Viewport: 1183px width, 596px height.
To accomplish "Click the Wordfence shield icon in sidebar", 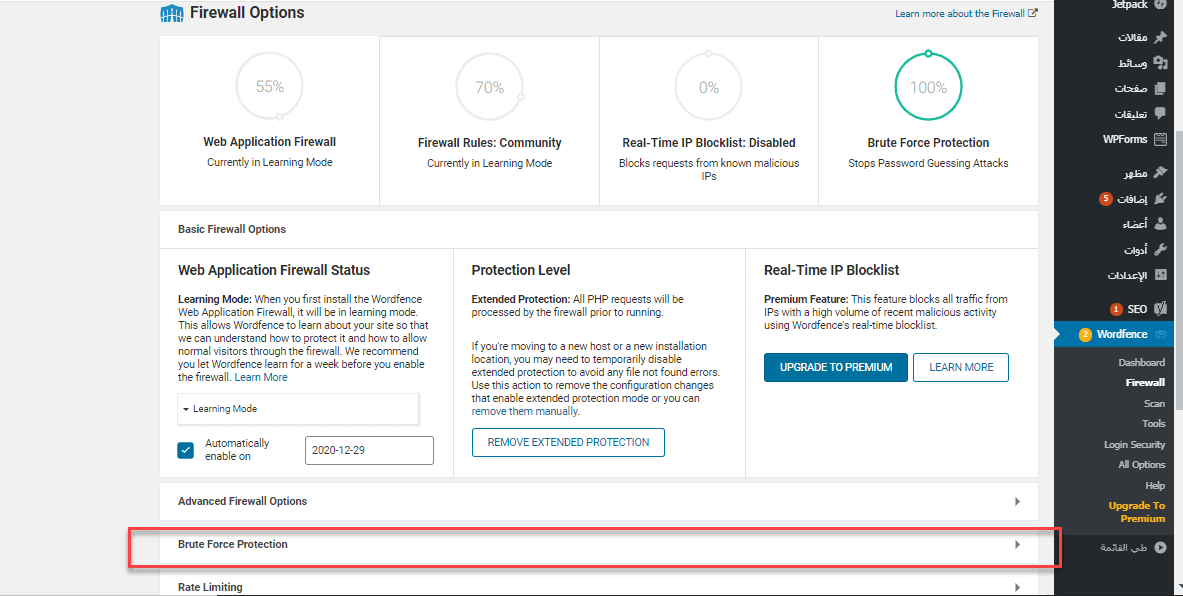I will click(x=1161, y=334).
